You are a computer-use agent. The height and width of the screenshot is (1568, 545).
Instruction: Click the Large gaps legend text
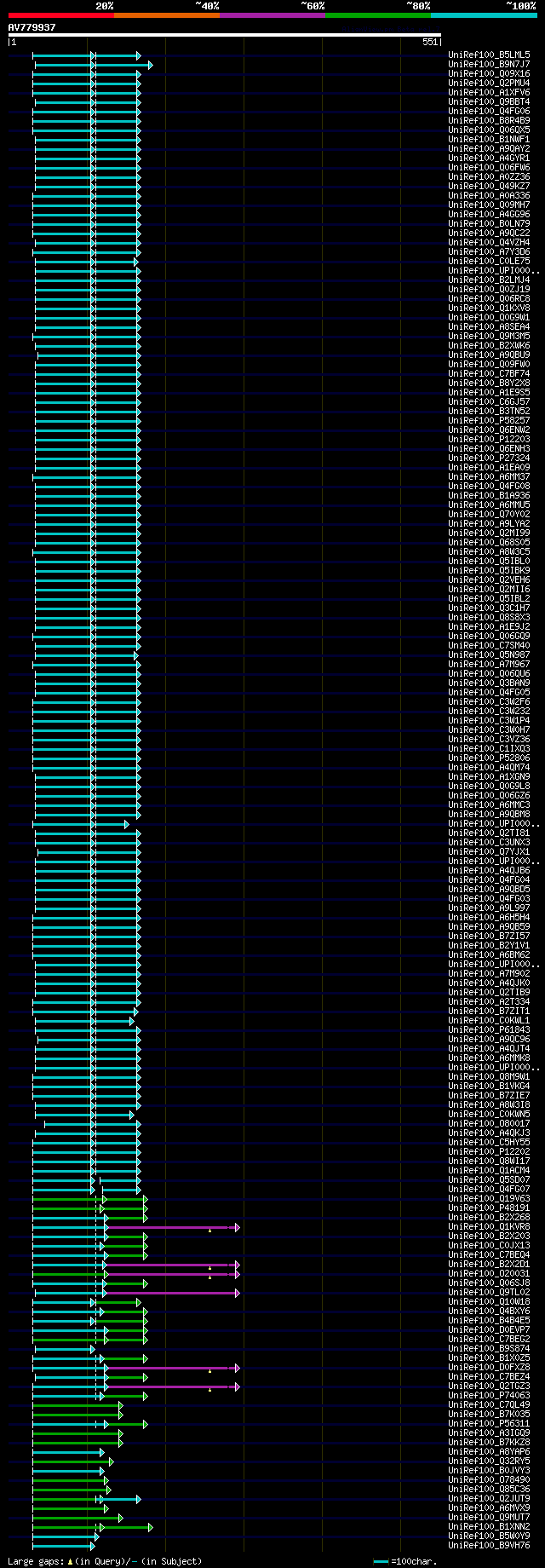point(105,1561)
